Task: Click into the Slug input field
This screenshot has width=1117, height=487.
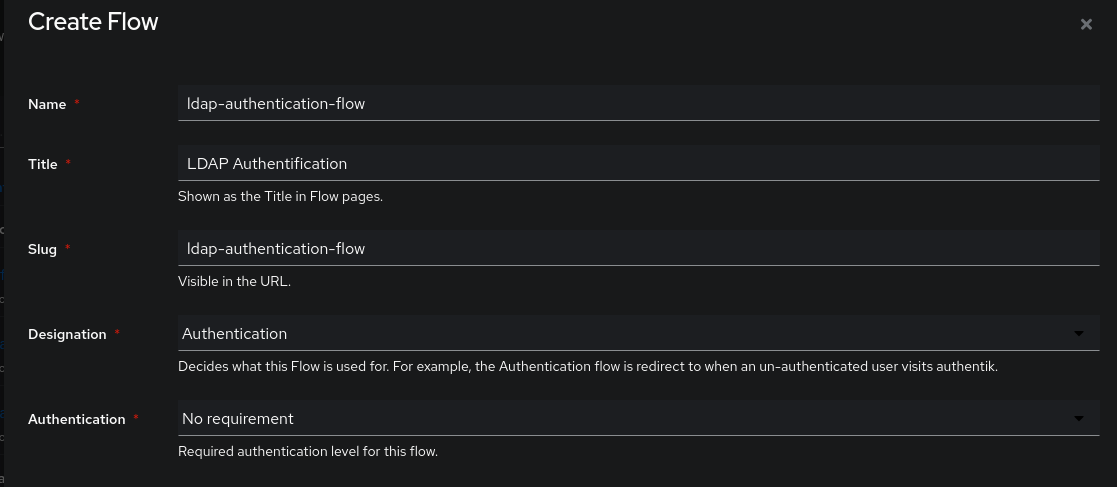Action: coord(638,248)
